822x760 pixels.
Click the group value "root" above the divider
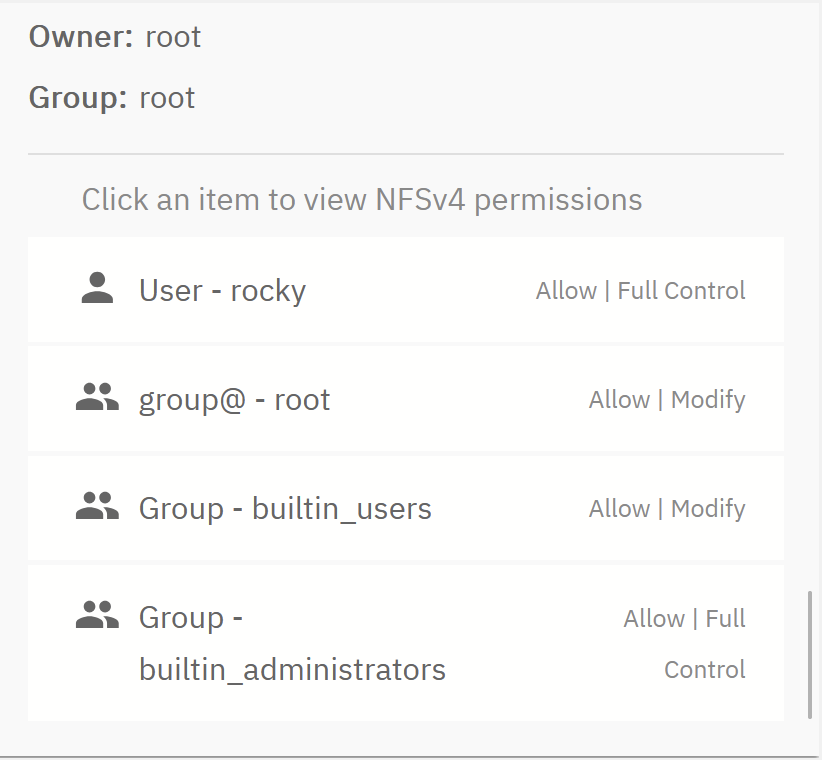point(168,98)
